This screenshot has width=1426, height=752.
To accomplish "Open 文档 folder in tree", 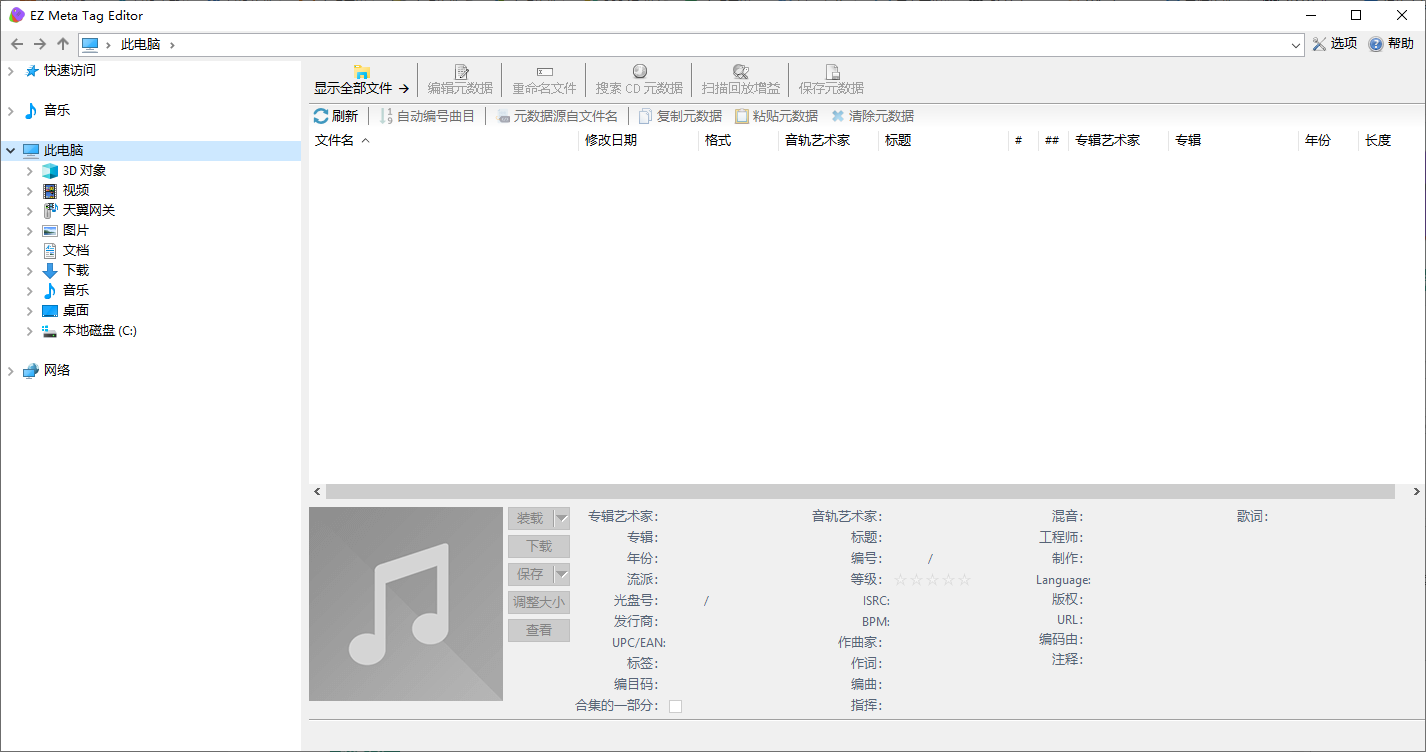I will click(76, 251).
